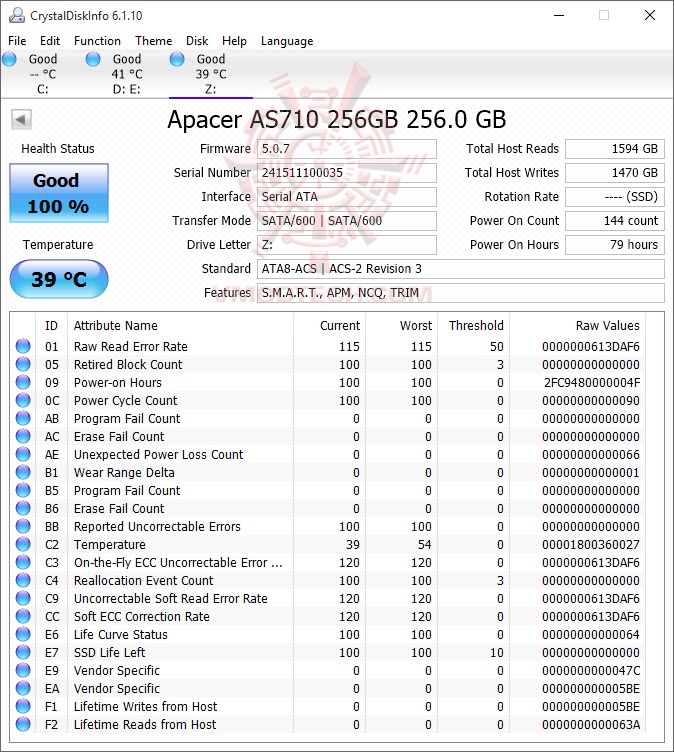
Task: Select the D: E: drive status orb
Action: 93,59
